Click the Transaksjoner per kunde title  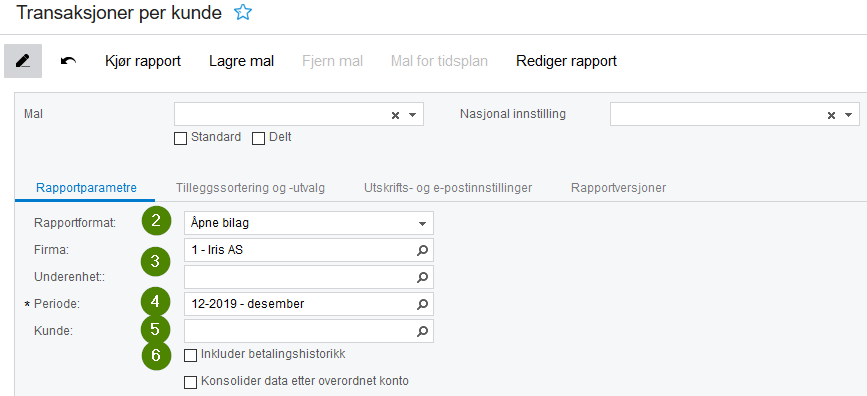coord(119,13)
